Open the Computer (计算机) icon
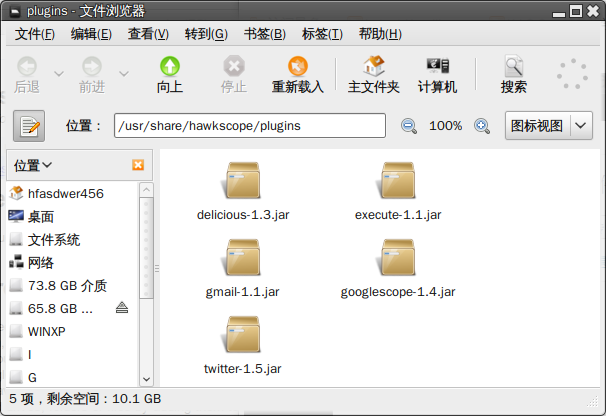Viewport: 606px width, 416px height. tap(437, 66)
